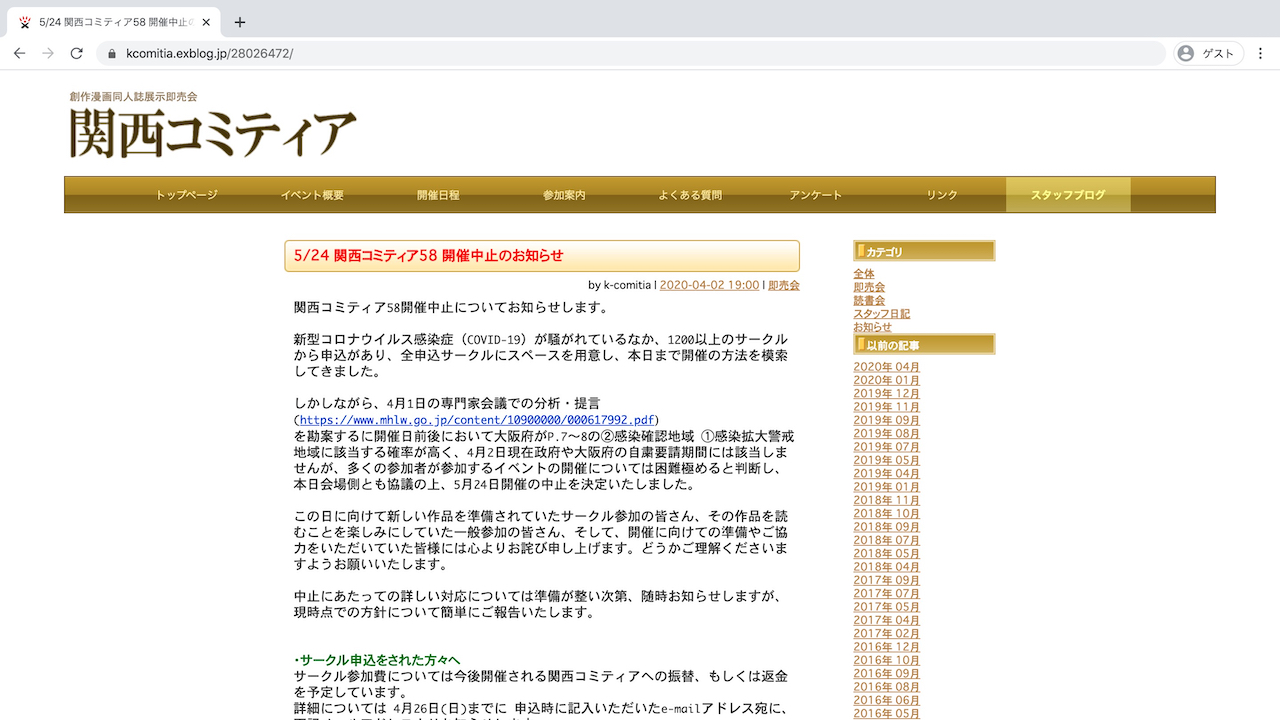Open archive 2020年 04月
The height and width of the screenshot is (720, 1280).
(x=887, y=367)
